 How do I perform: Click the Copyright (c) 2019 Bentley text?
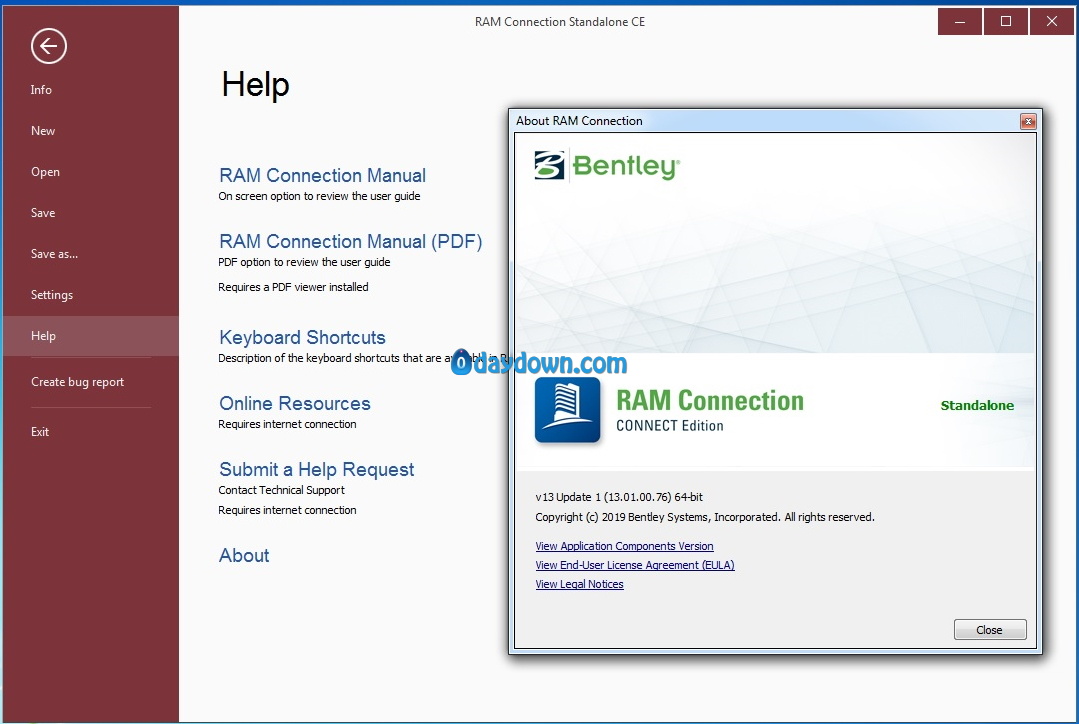(x=705, y=517)
